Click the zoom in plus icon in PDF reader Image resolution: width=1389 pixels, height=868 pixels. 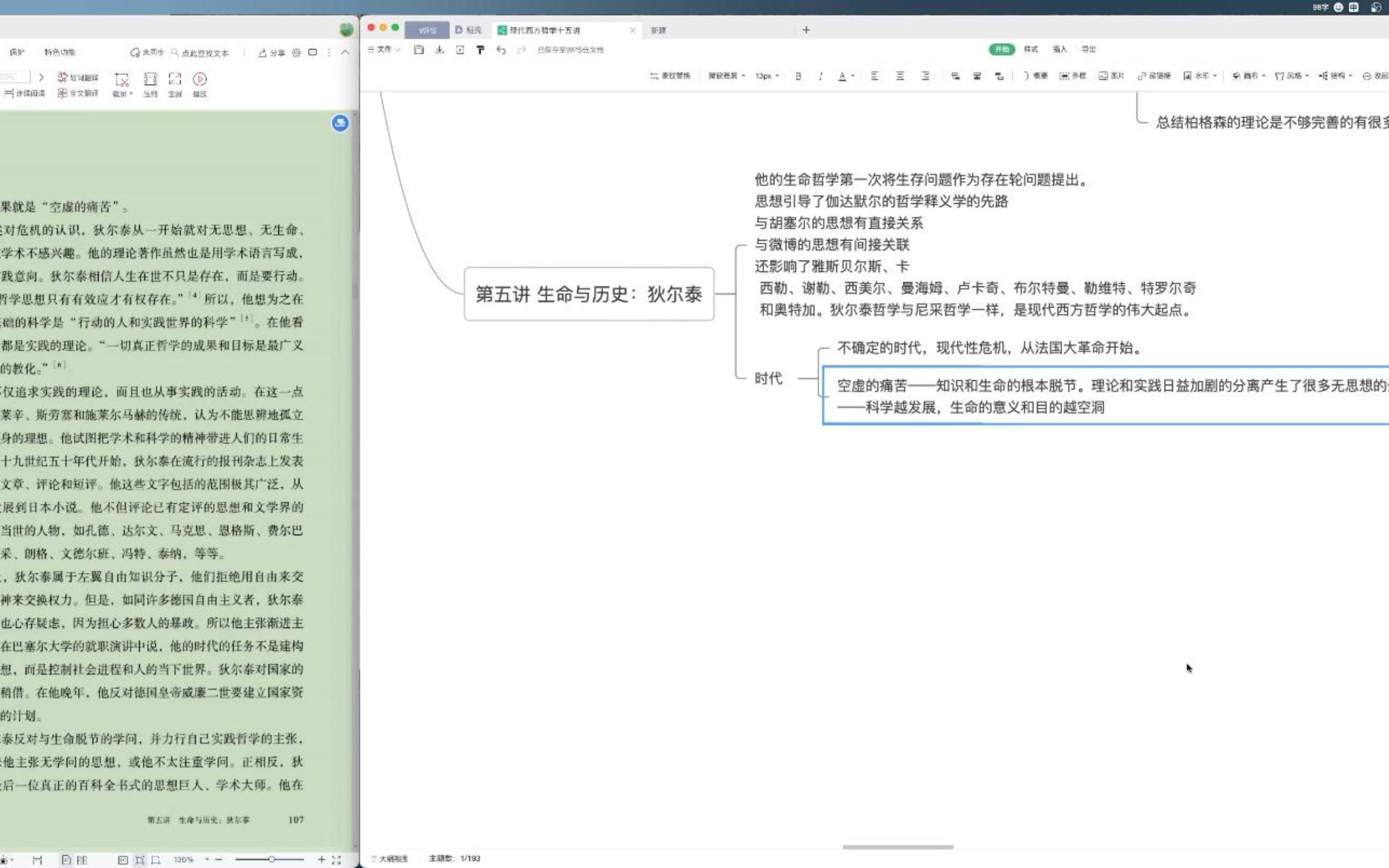pyautogui.click(x=321, y=859)
